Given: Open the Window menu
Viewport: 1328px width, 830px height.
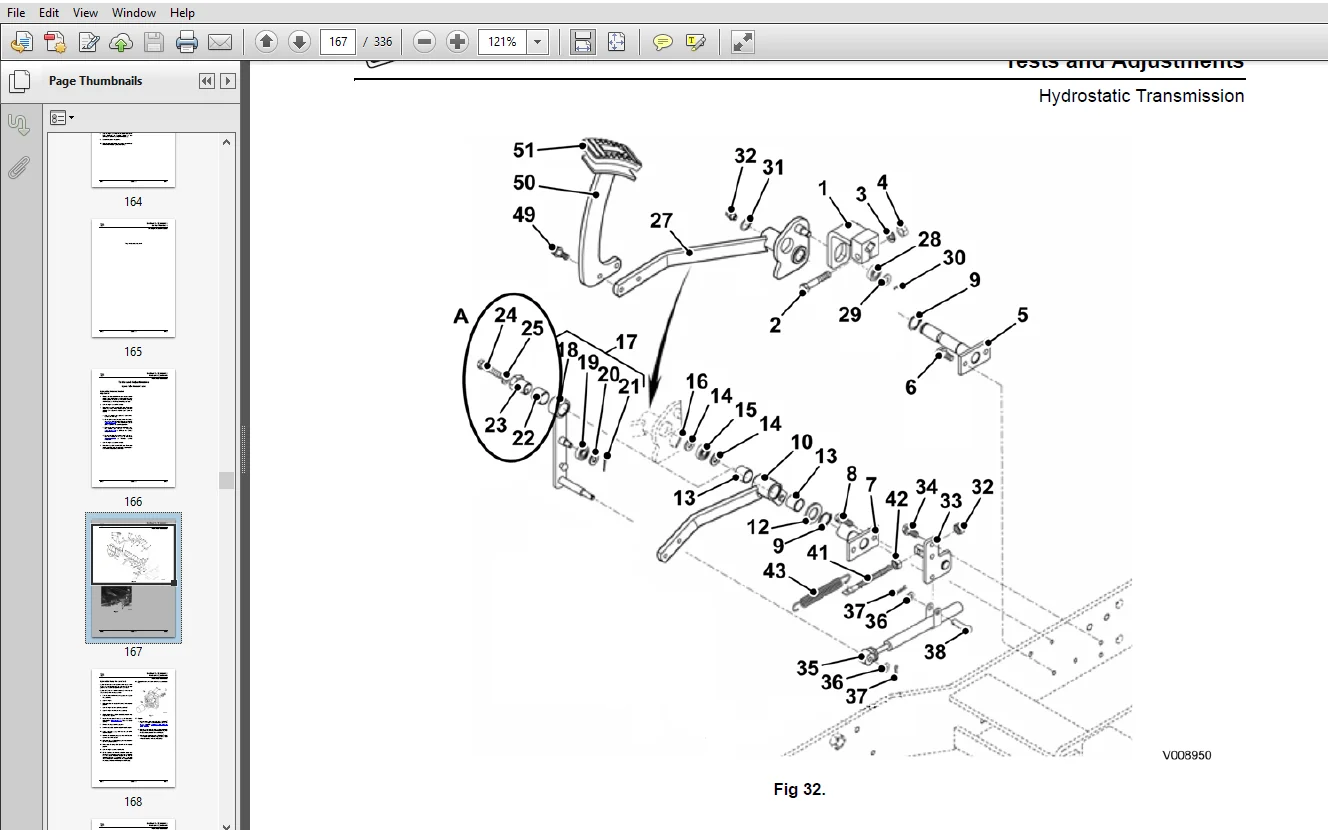Looking at the screenshot, I should (133, 13).
